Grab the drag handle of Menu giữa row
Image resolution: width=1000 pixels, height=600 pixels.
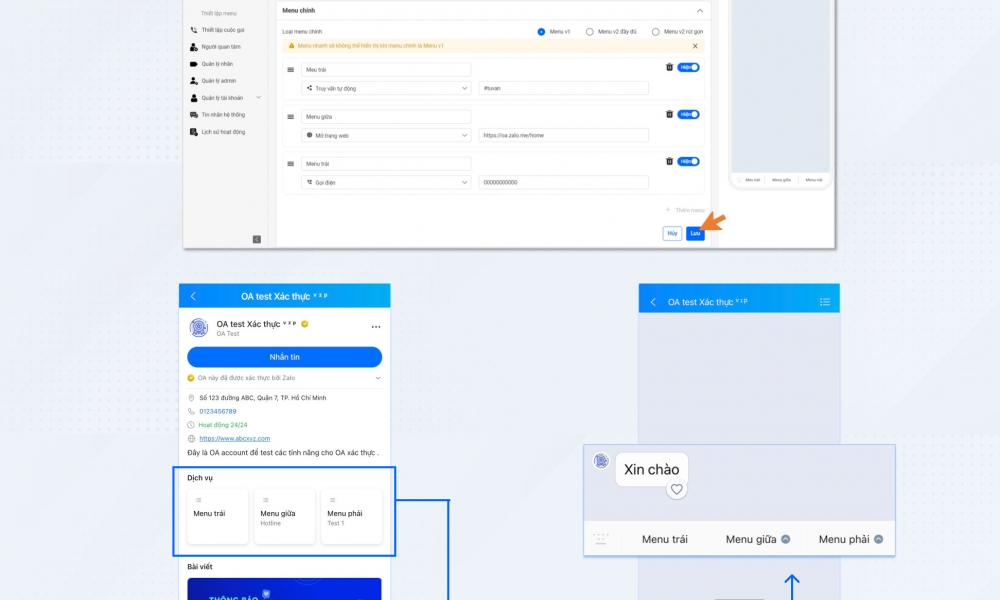tap(291, 116)
